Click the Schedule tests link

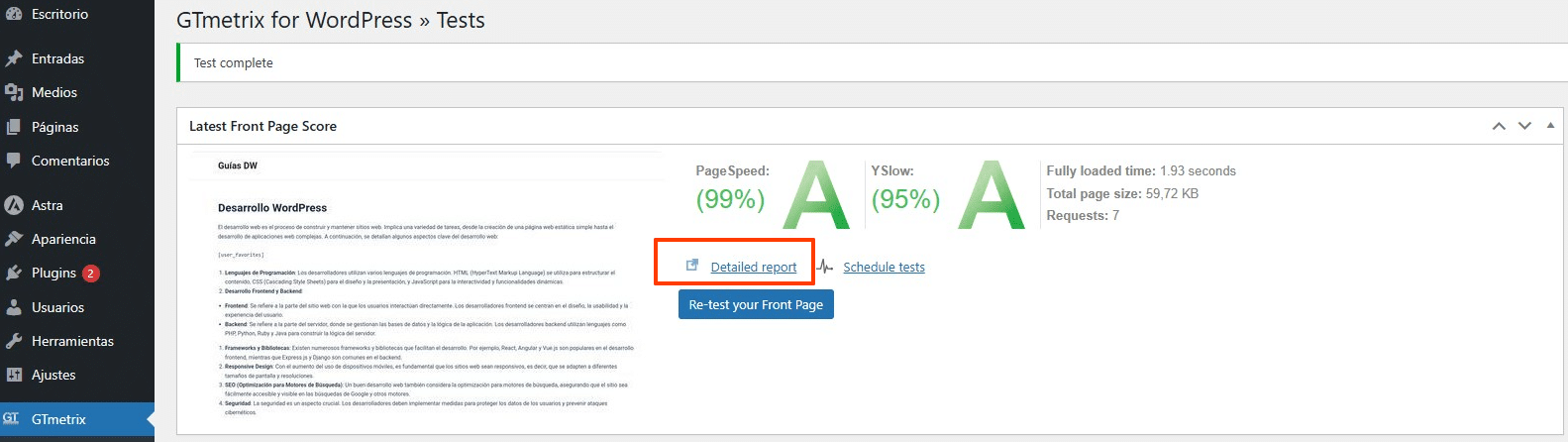click(x=884, y=267)
